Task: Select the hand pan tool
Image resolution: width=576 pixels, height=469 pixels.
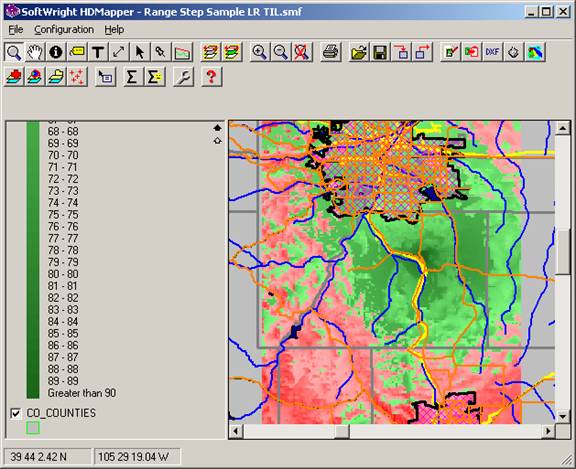Action: [x=35, y=52]
